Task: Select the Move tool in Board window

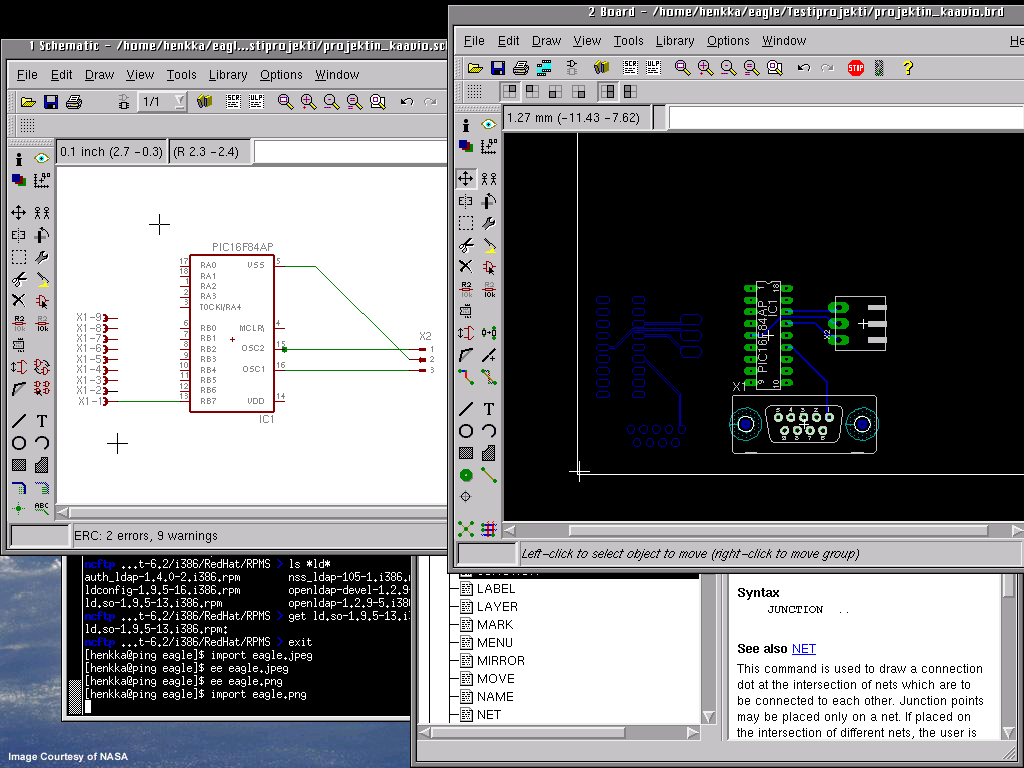Action: 466,179
